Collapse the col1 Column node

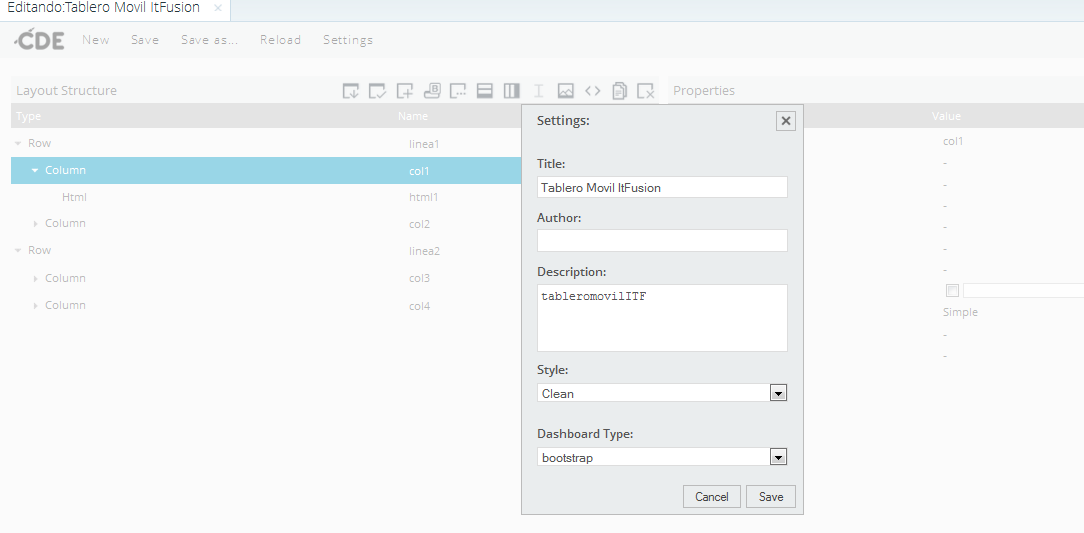[35, 170]
